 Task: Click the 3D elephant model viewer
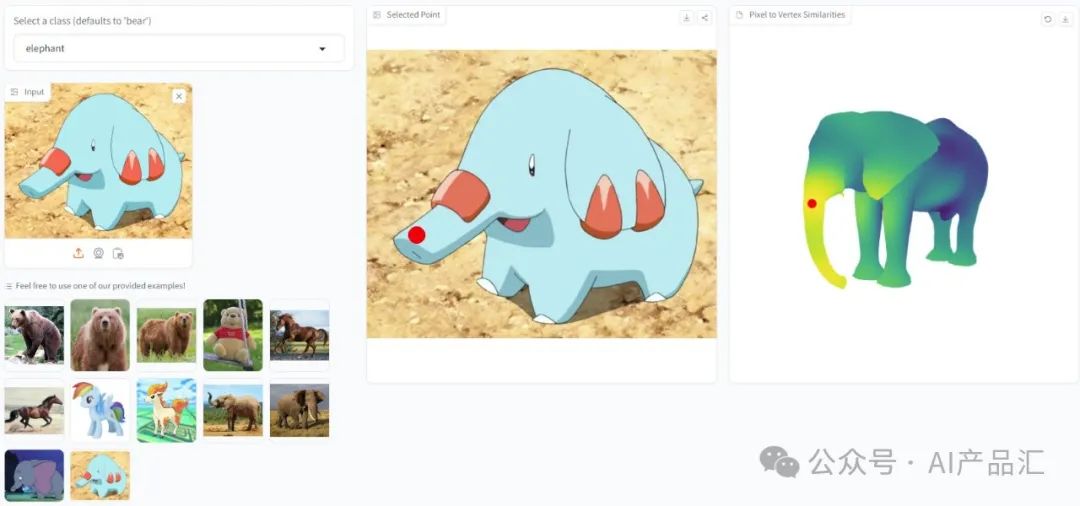[897, 200]
